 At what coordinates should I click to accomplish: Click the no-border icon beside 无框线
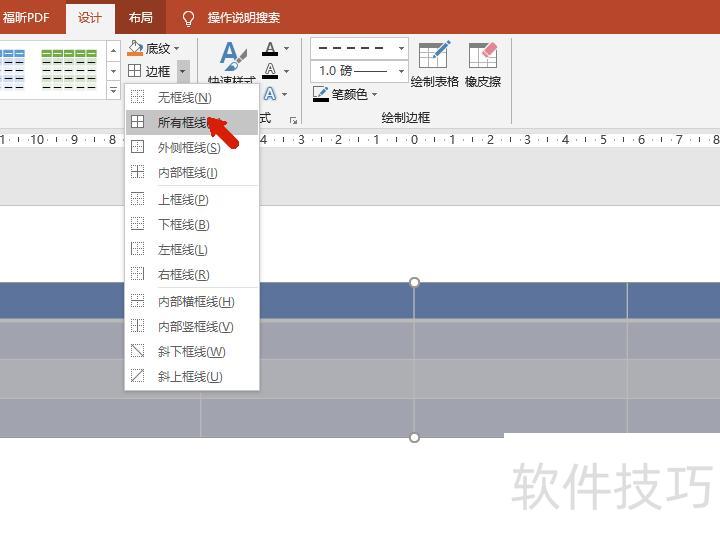(x=137, y=97)
